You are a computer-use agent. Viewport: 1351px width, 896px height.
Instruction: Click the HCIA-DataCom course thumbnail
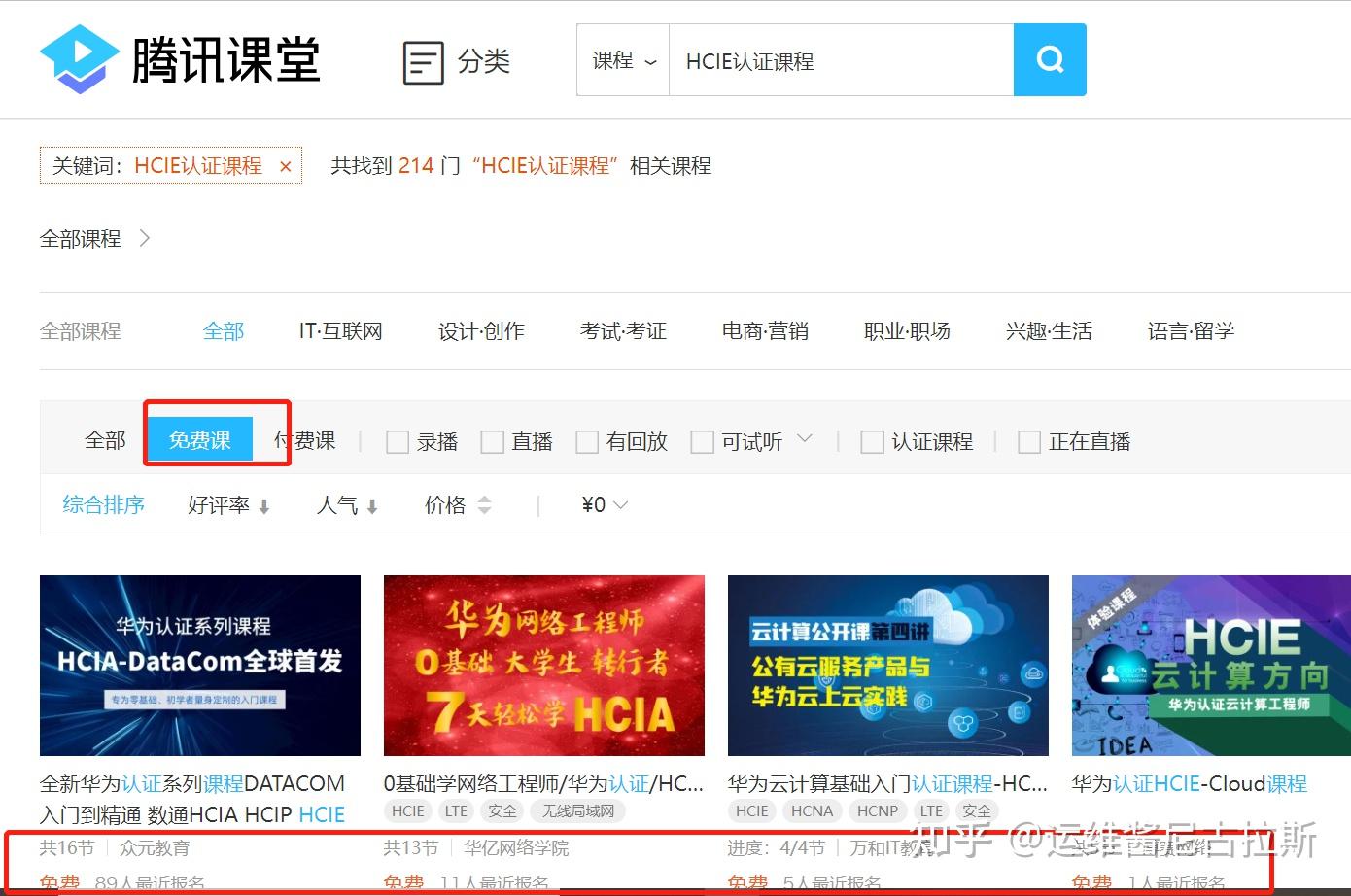pyautogui.click(x=200, y=665)
